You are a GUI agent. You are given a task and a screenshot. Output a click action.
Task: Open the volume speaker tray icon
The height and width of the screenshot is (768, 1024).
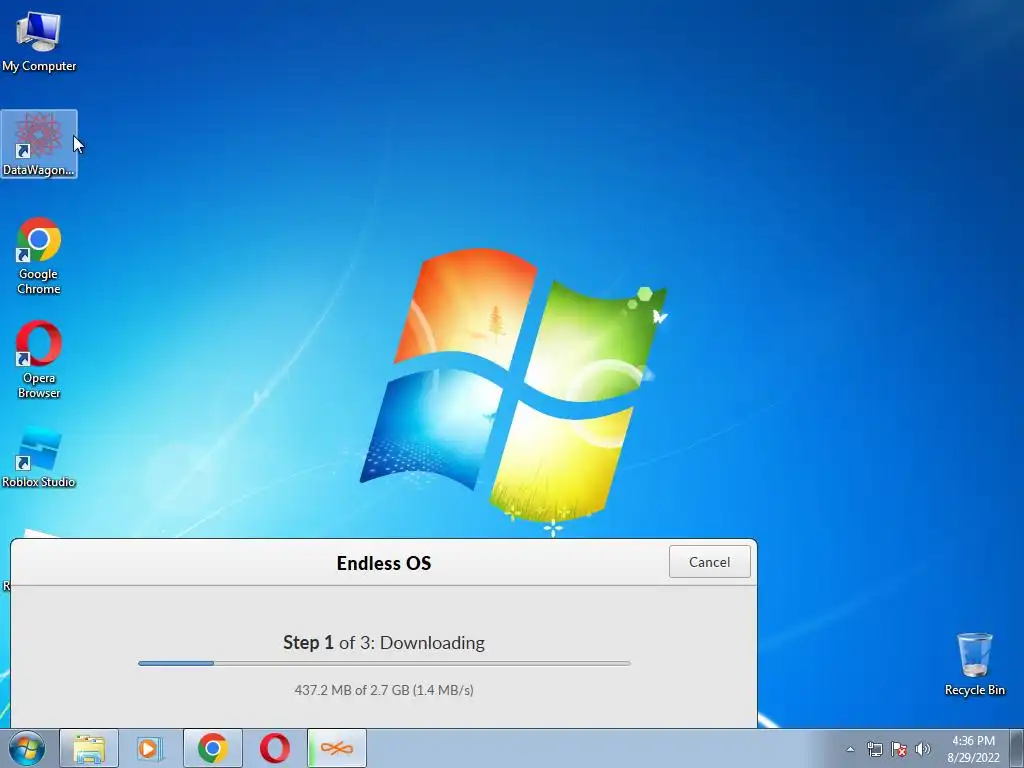point(923,749)
